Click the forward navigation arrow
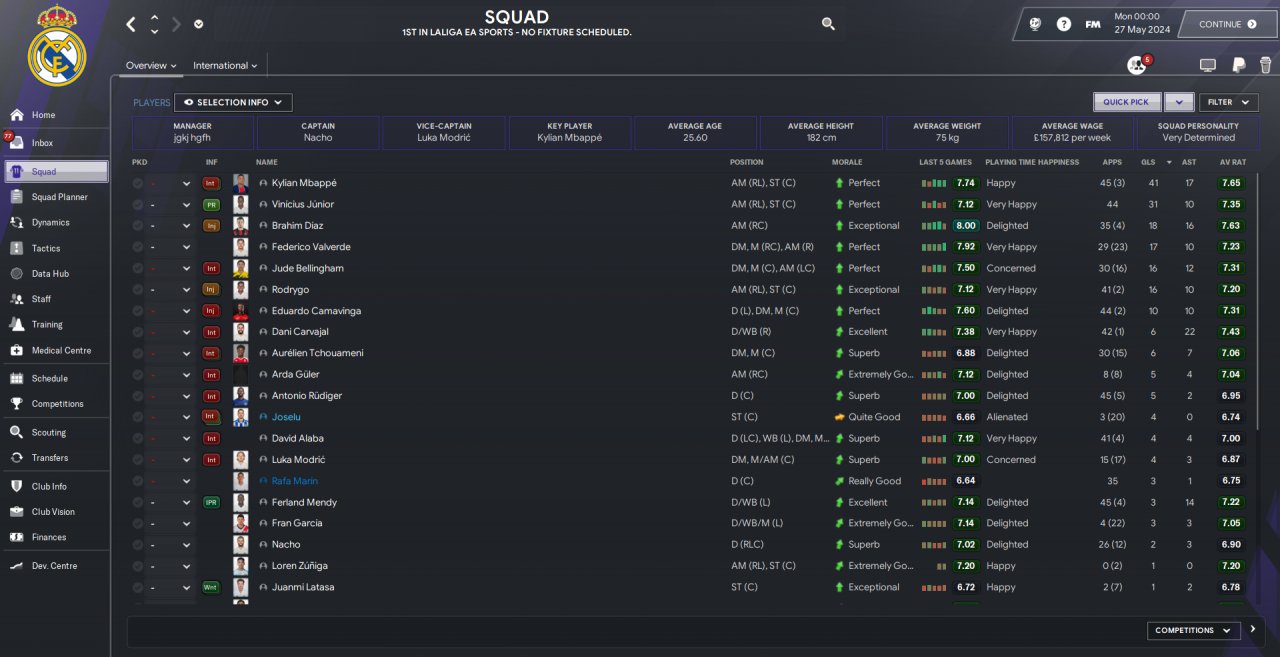Viewport: 1280px width, 657px height. [176, 24]
